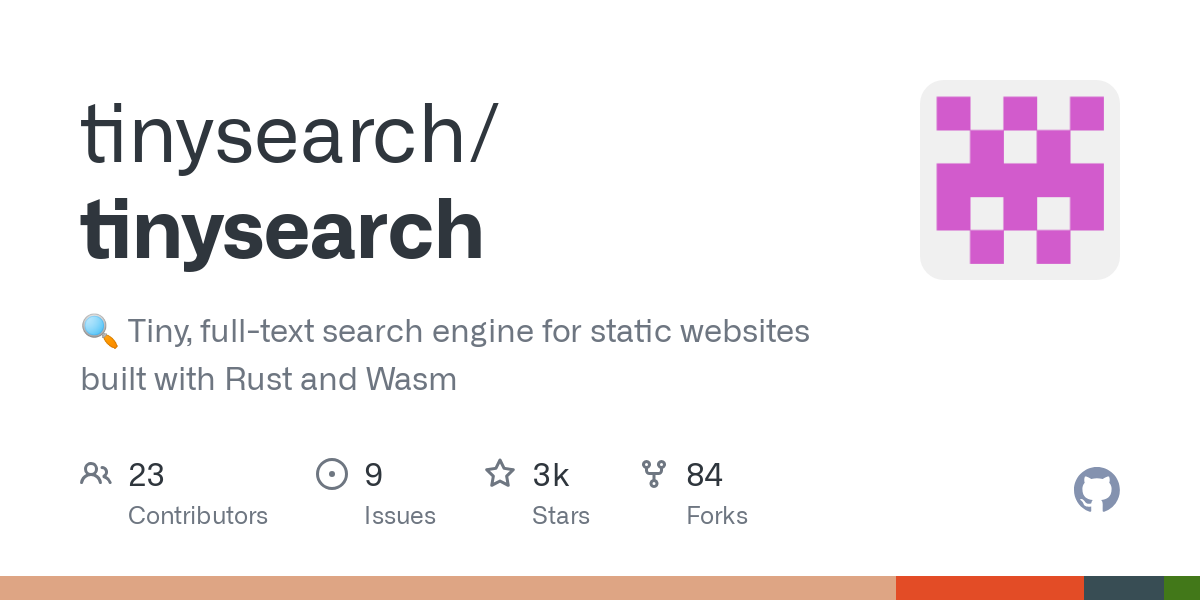Click the orange-red language bar segment
Screen dimensions: 1200x600
pyautogui.click(x=990, y=588)
